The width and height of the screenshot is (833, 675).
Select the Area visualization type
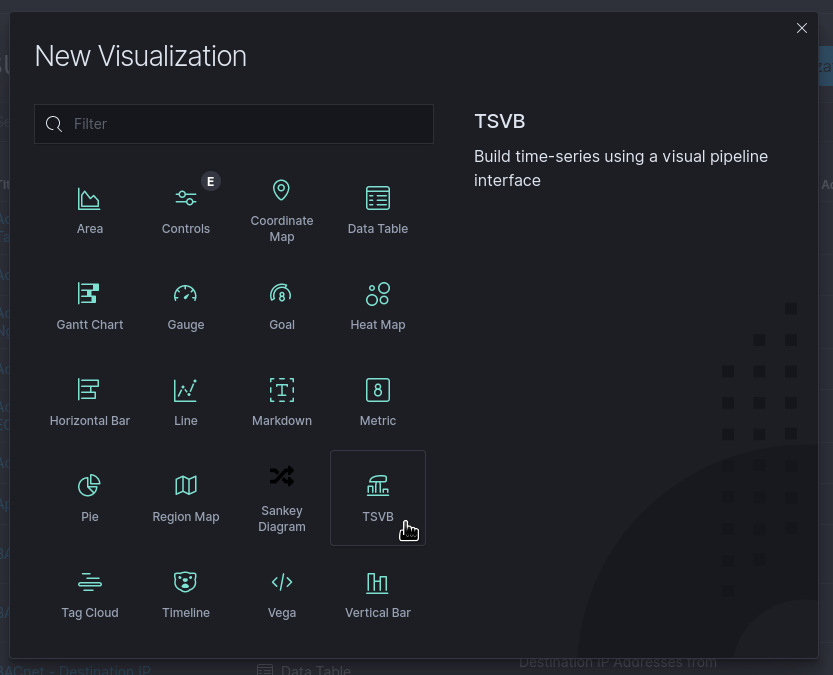pos(90,207)
